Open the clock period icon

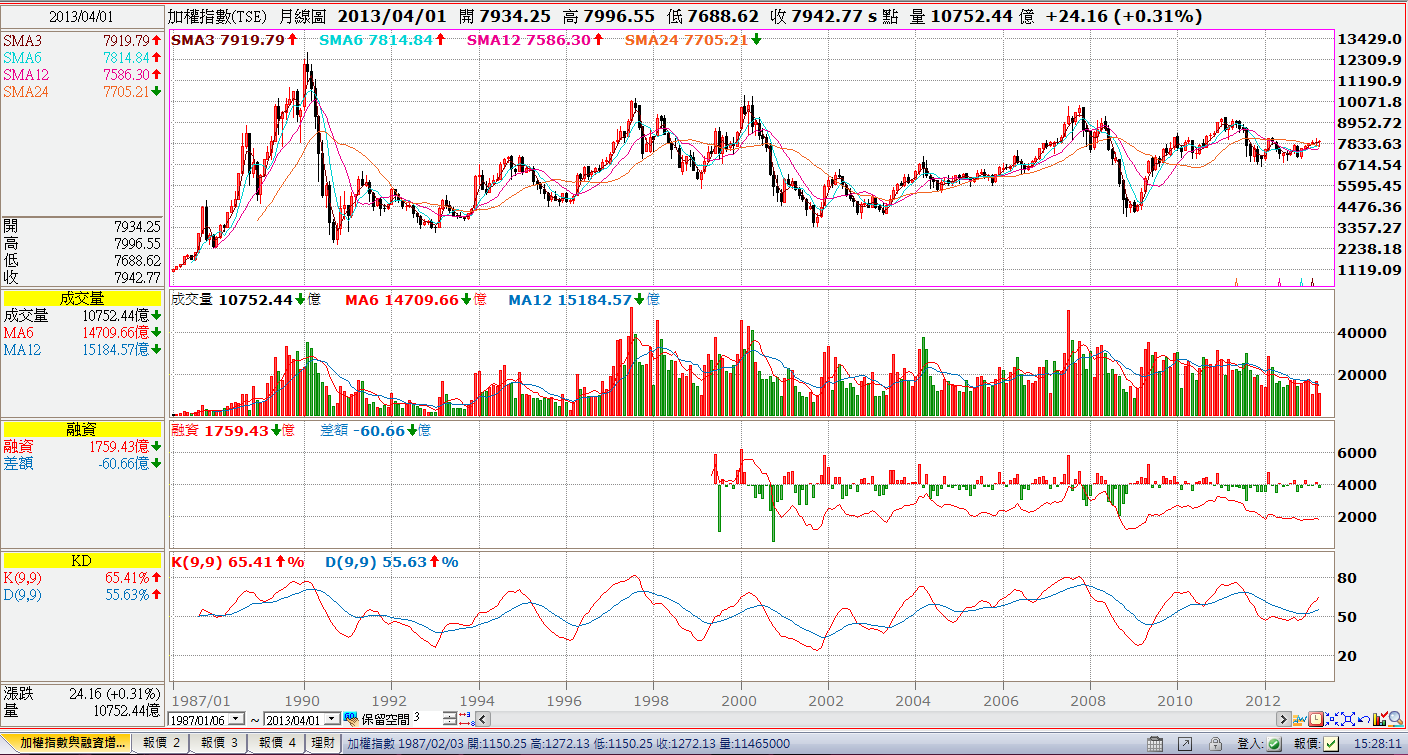click(x=1316, y=719)
